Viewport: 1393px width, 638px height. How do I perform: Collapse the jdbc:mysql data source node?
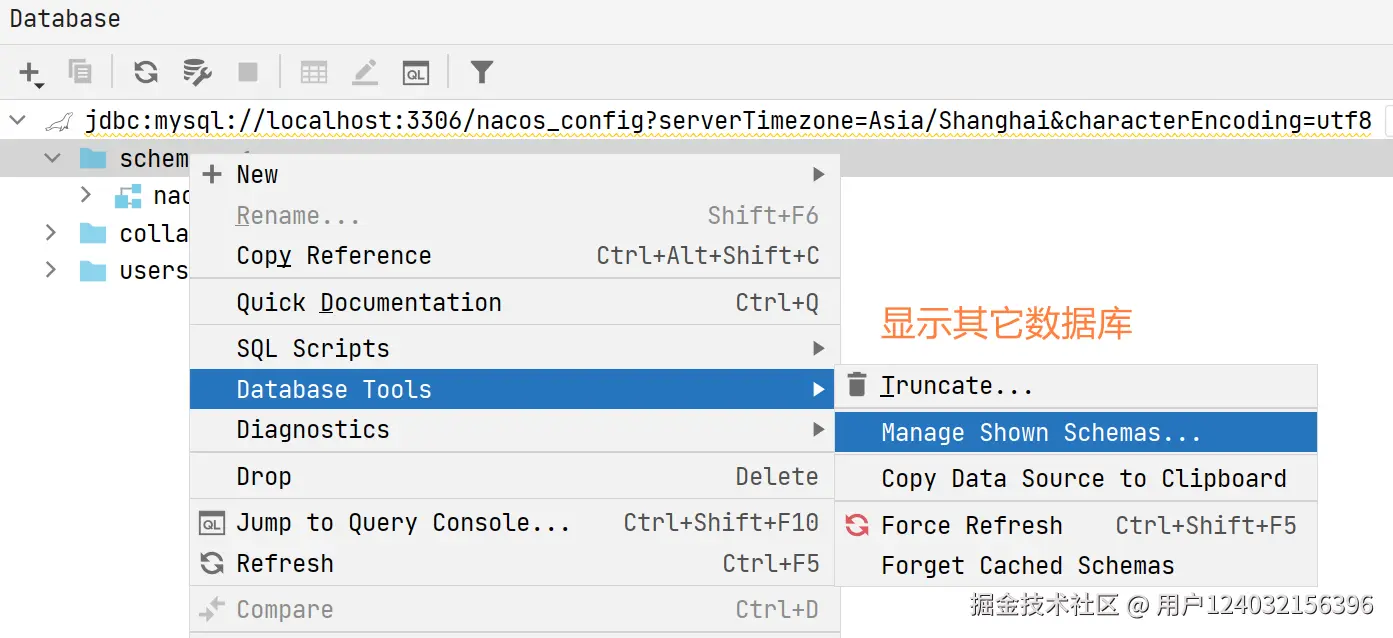(17, 121)
